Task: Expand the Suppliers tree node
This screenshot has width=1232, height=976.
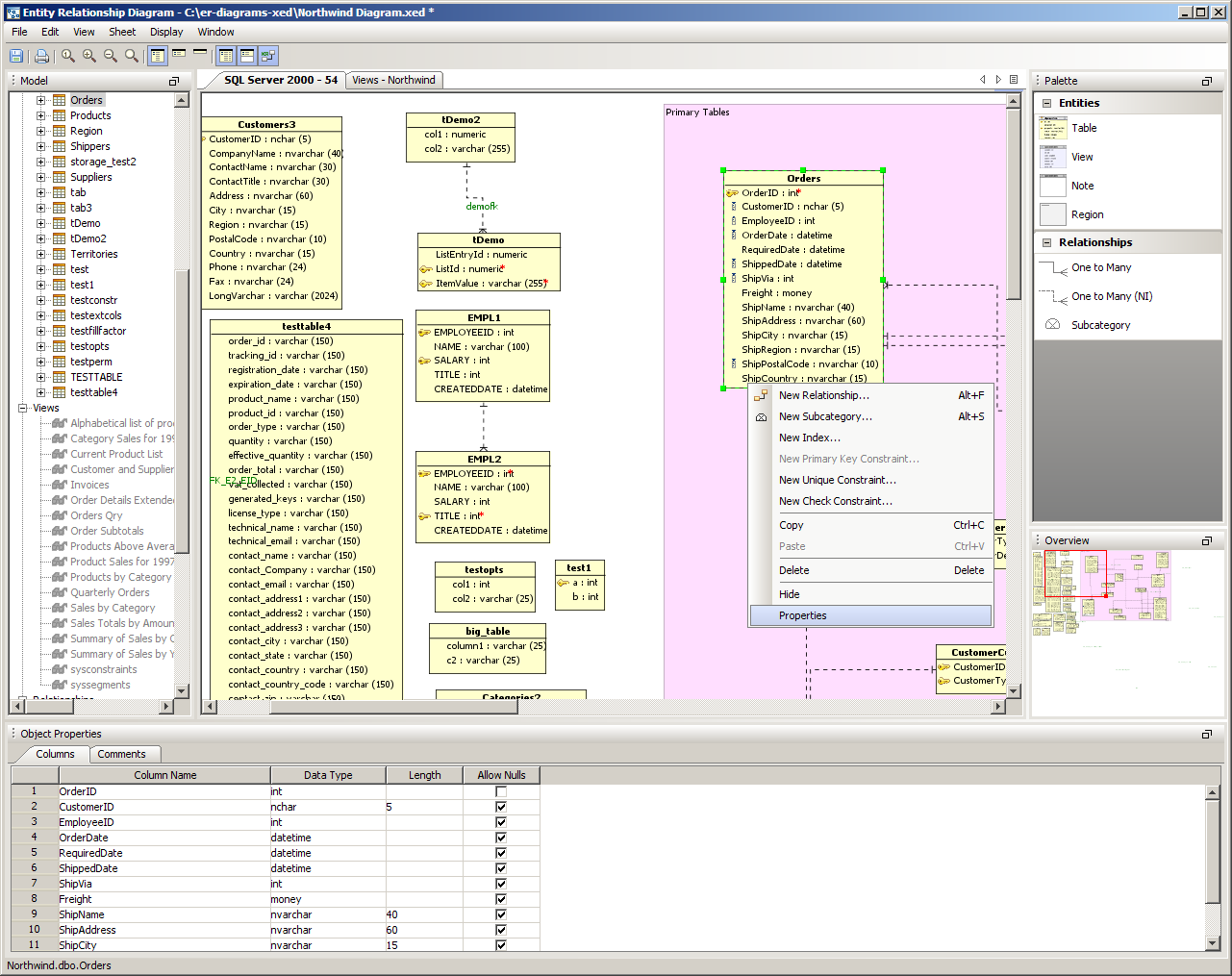Action: pyautogui.click(x=41, y=177)
